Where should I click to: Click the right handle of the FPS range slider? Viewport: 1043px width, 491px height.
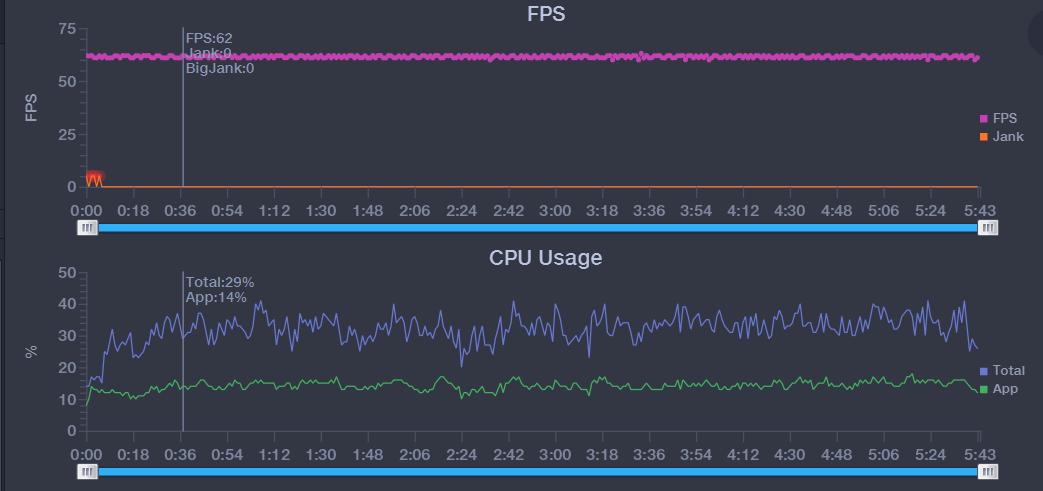(x=988, y=228)
